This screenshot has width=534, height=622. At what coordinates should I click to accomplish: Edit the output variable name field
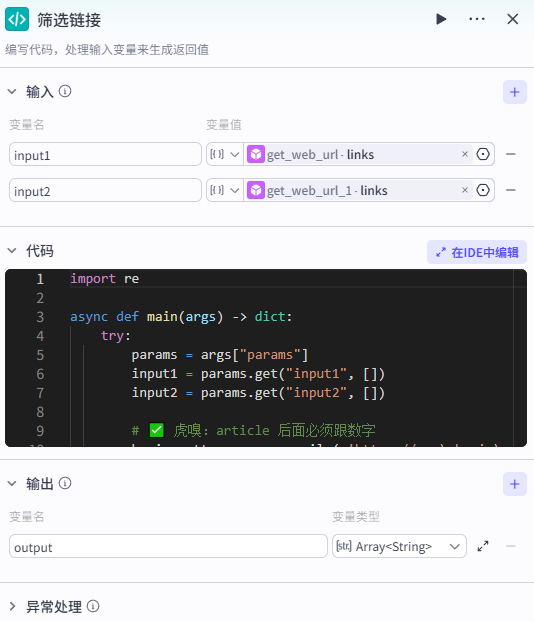(168, 546)
